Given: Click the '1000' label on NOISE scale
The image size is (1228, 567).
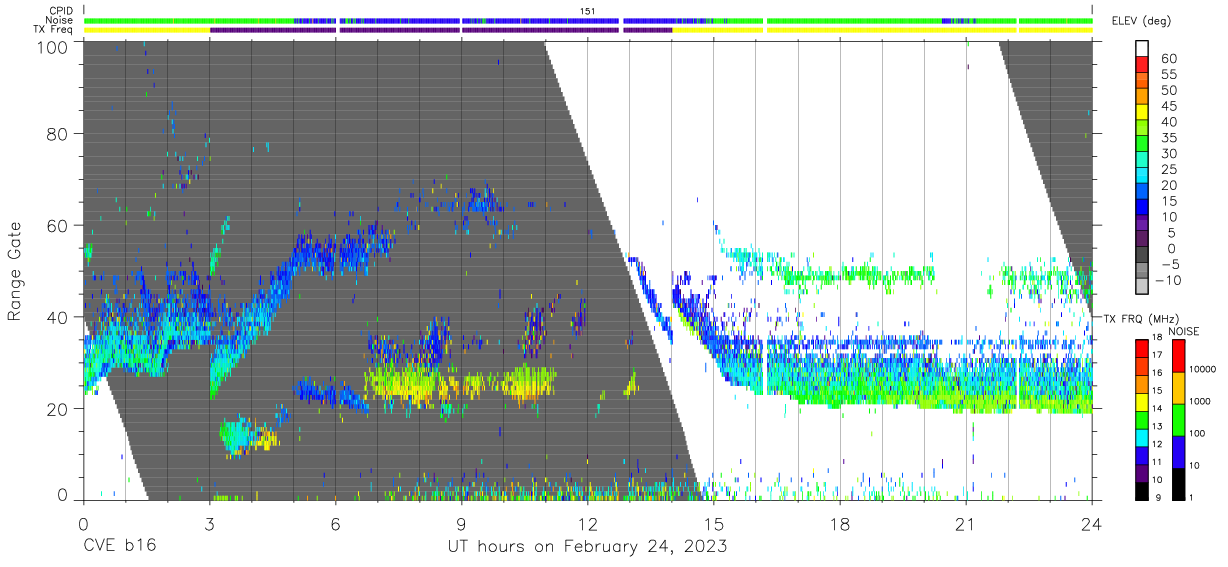Looking at the screenshot, I should pyautogui.click(x=1201, y=402).
